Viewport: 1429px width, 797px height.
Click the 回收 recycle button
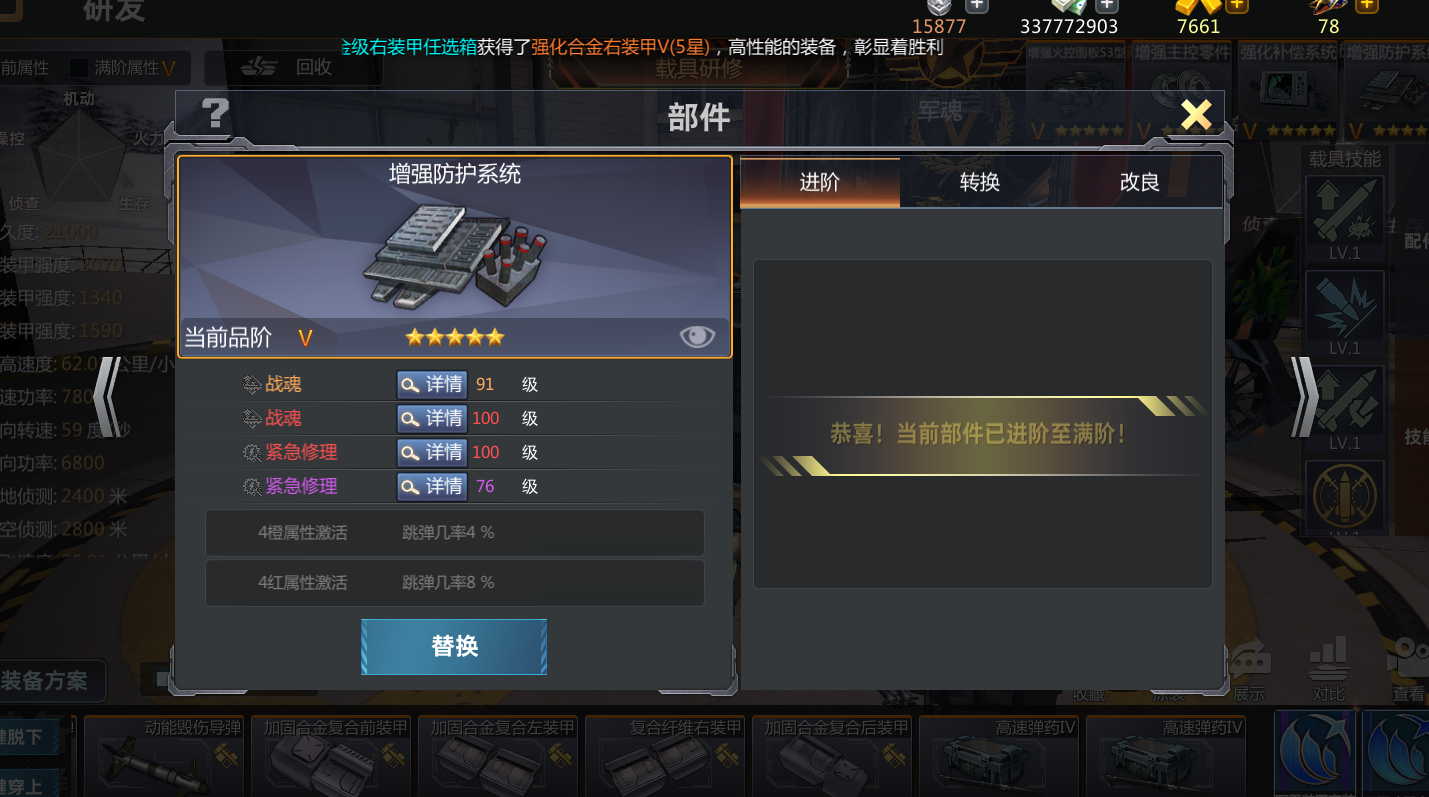289,68
